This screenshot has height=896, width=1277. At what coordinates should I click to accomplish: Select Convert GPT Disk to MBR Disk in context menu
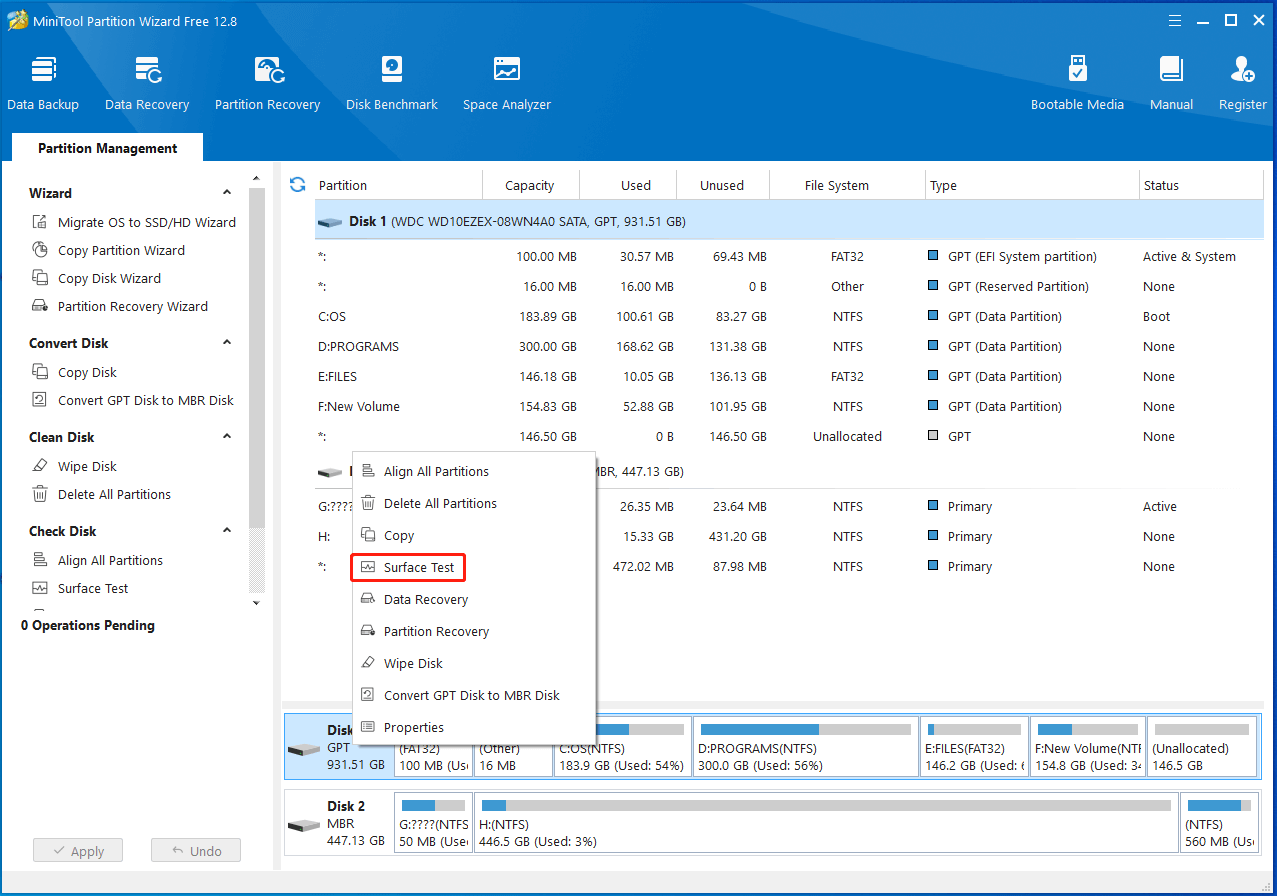point(474,695)
